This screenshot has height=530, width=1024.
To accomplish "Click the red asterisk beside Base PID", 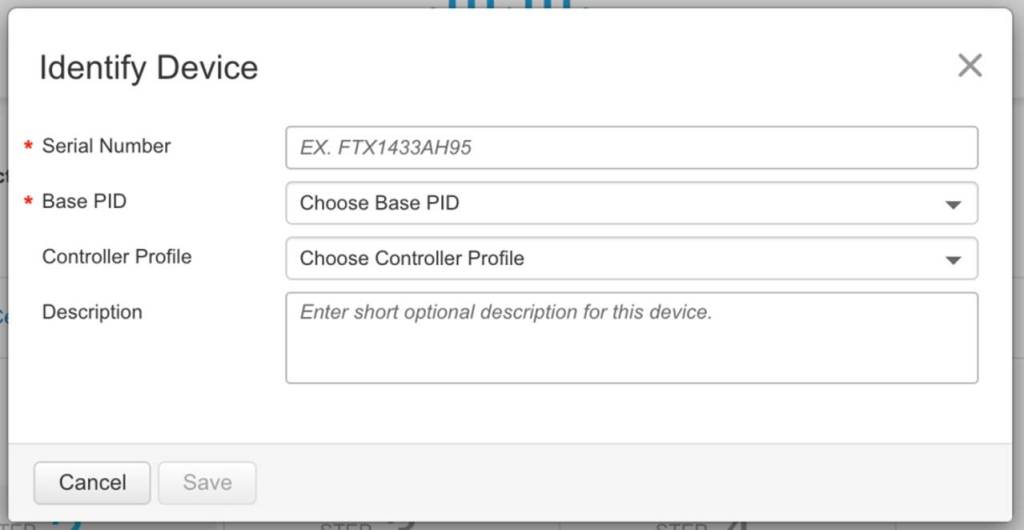I will (x=29, y=202).
